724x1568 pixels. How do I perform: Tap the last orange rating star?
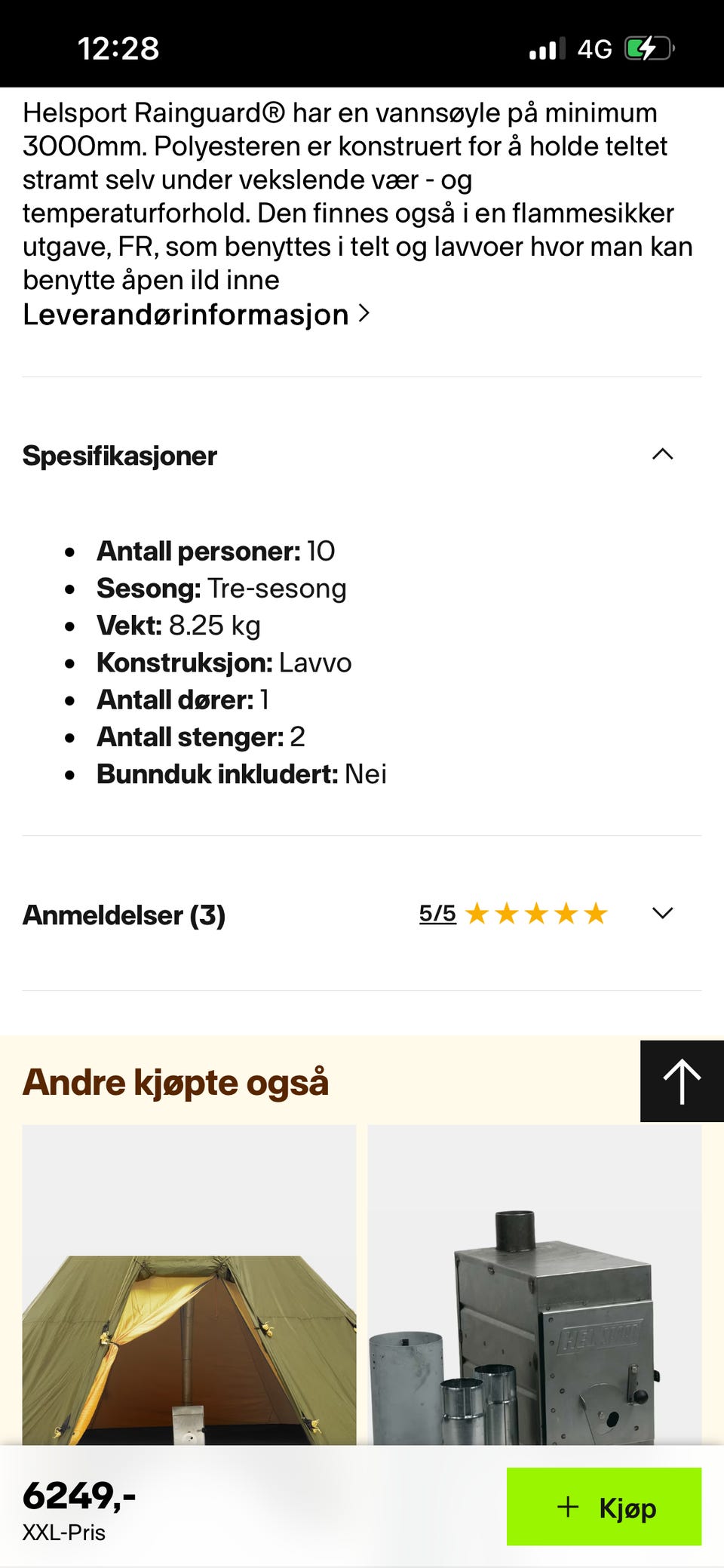pyautogui.click(x=596, y=914)
